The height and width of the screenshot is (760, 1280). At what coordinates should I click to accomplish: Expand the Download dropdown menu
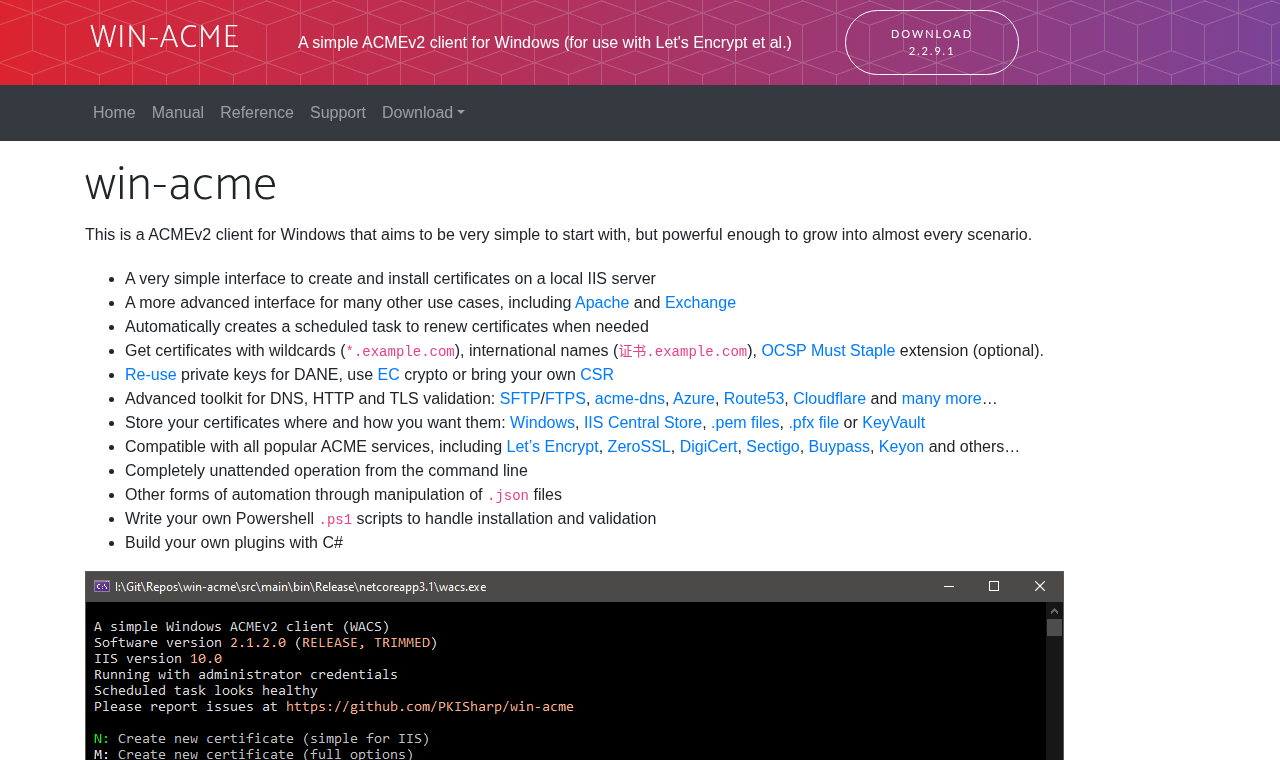point(423,113)
